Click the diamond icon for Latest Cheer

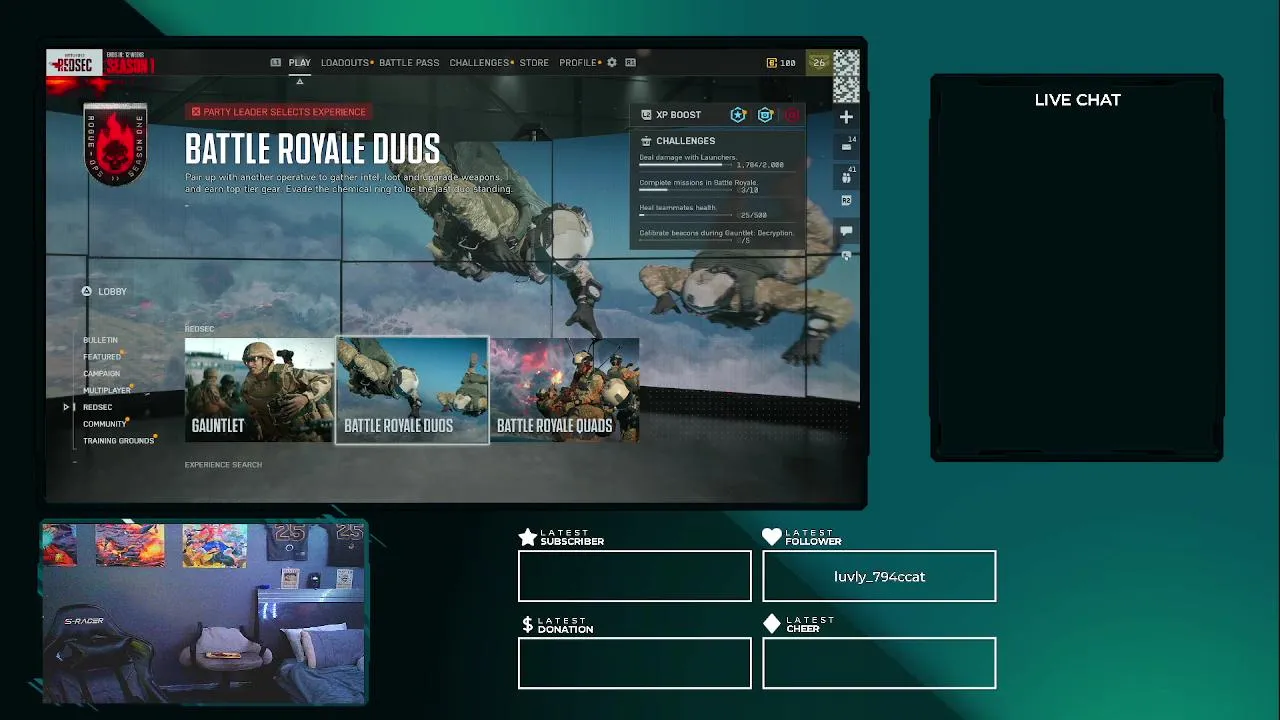[771, 624]
